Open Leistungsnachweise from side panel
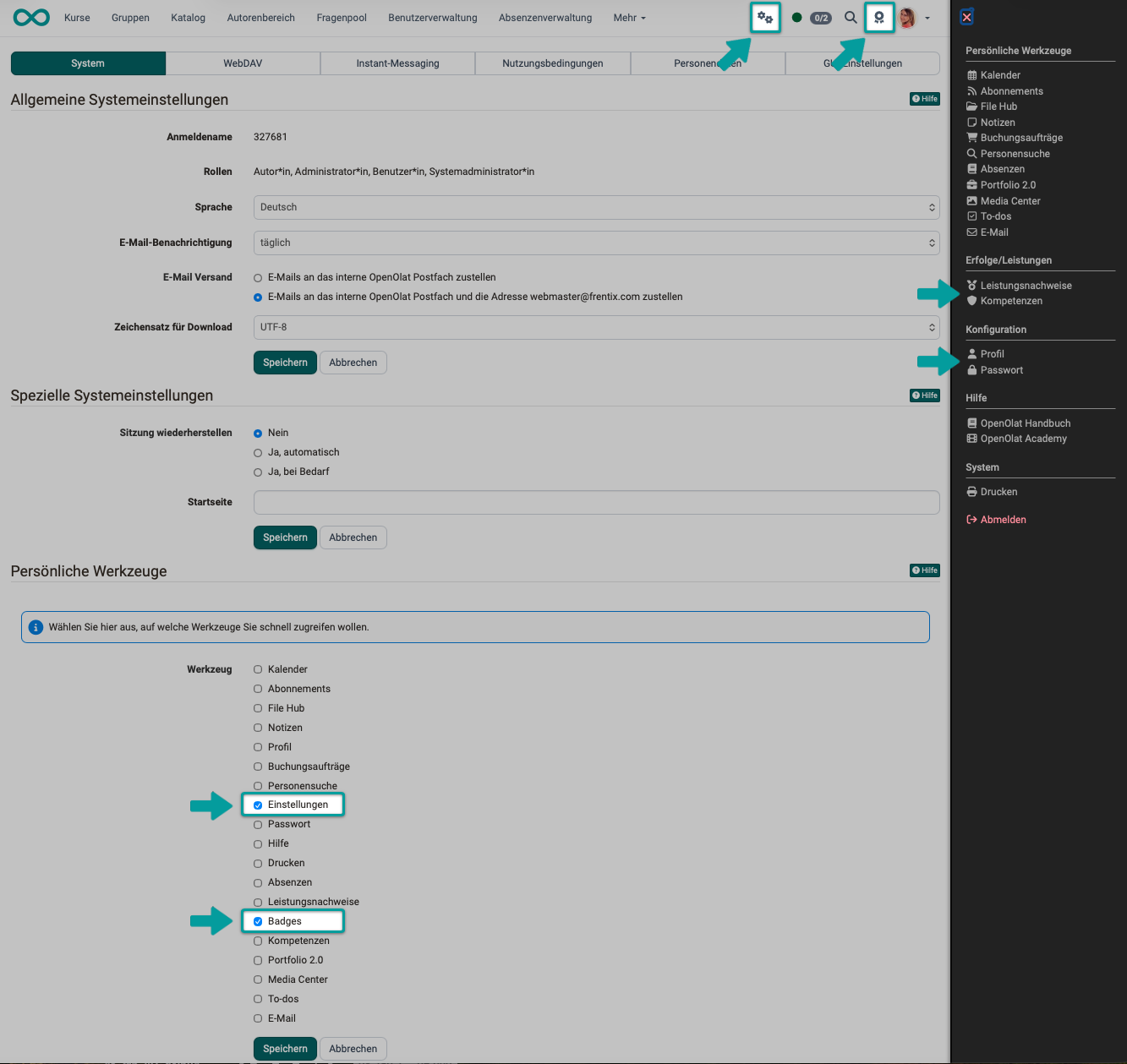 [x=1020, y=286]
